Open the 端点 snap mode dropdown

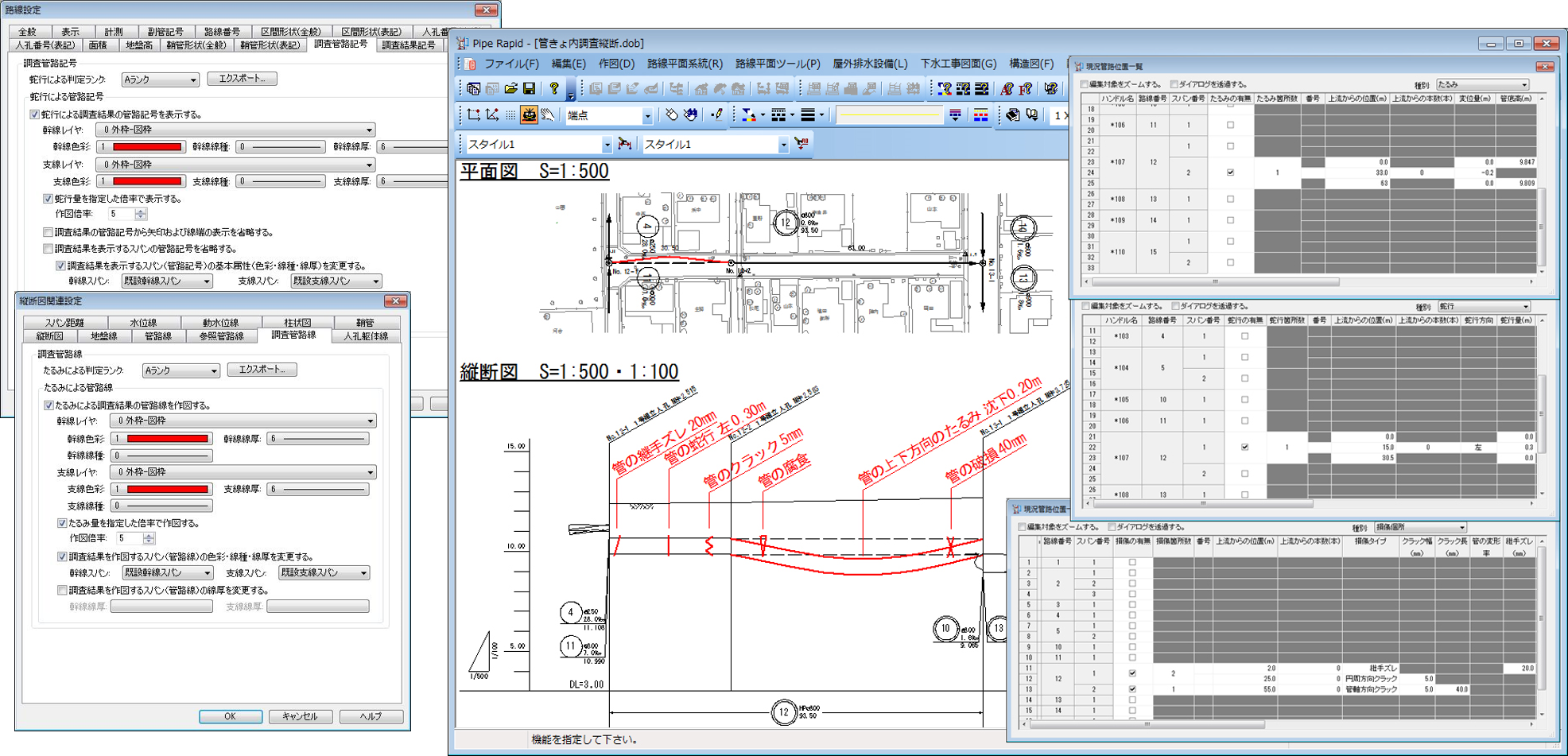click(x=646, y=116)
